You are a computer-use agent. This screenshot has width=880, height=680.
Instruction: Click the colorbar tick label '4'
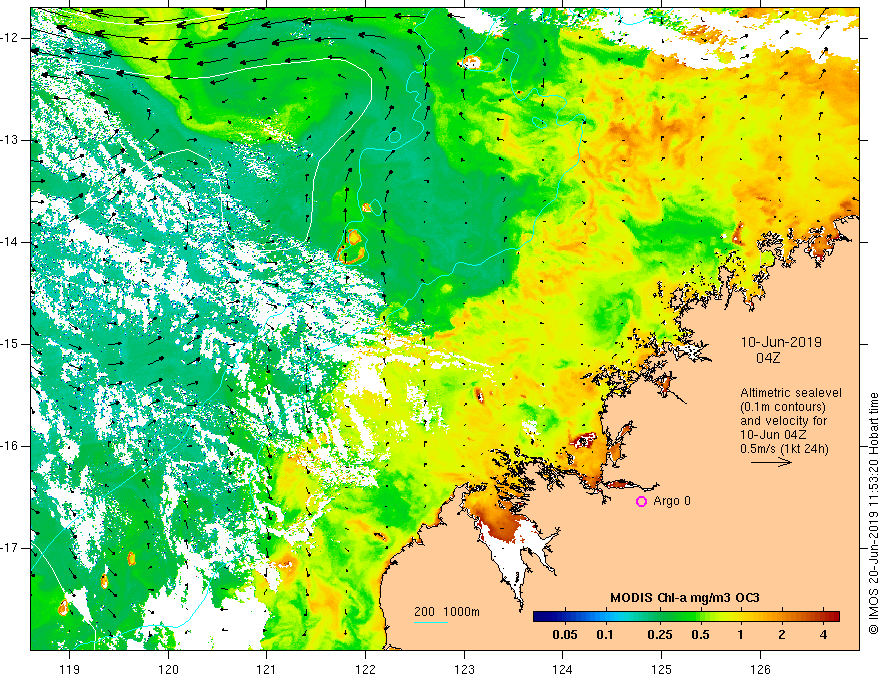click(823, 635)
